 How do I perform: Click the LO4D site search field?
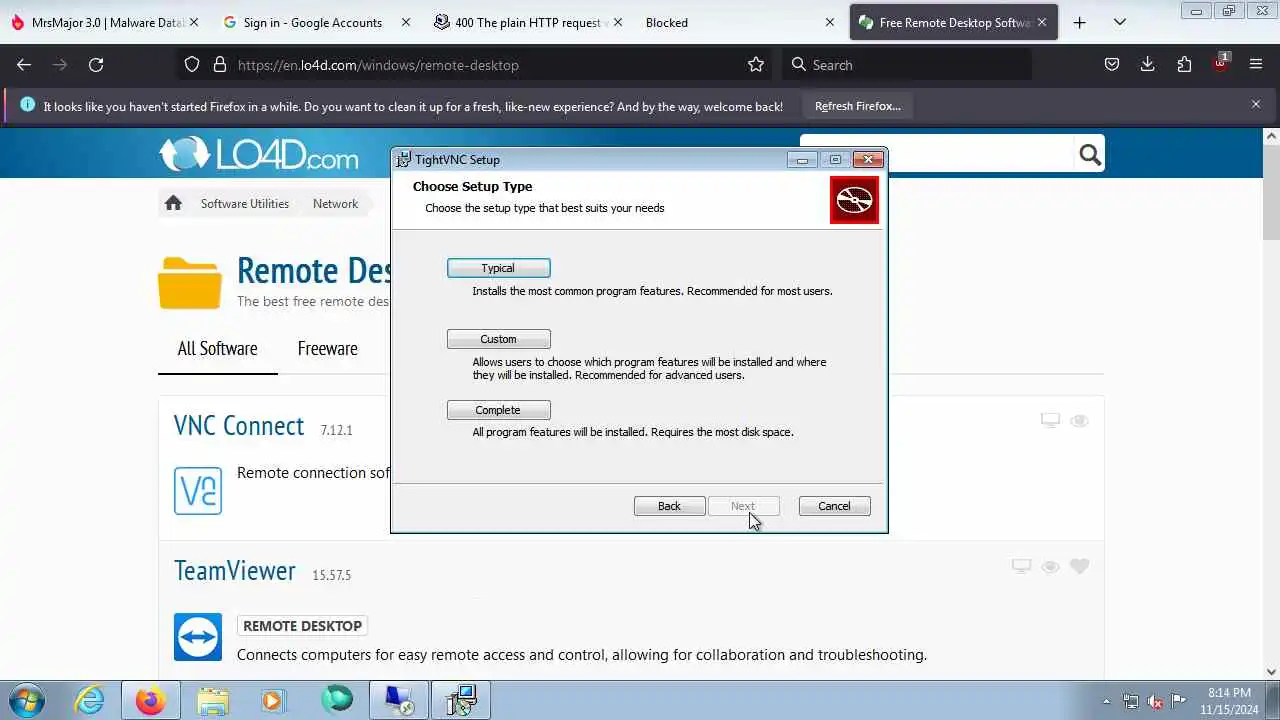click(937, 154)
